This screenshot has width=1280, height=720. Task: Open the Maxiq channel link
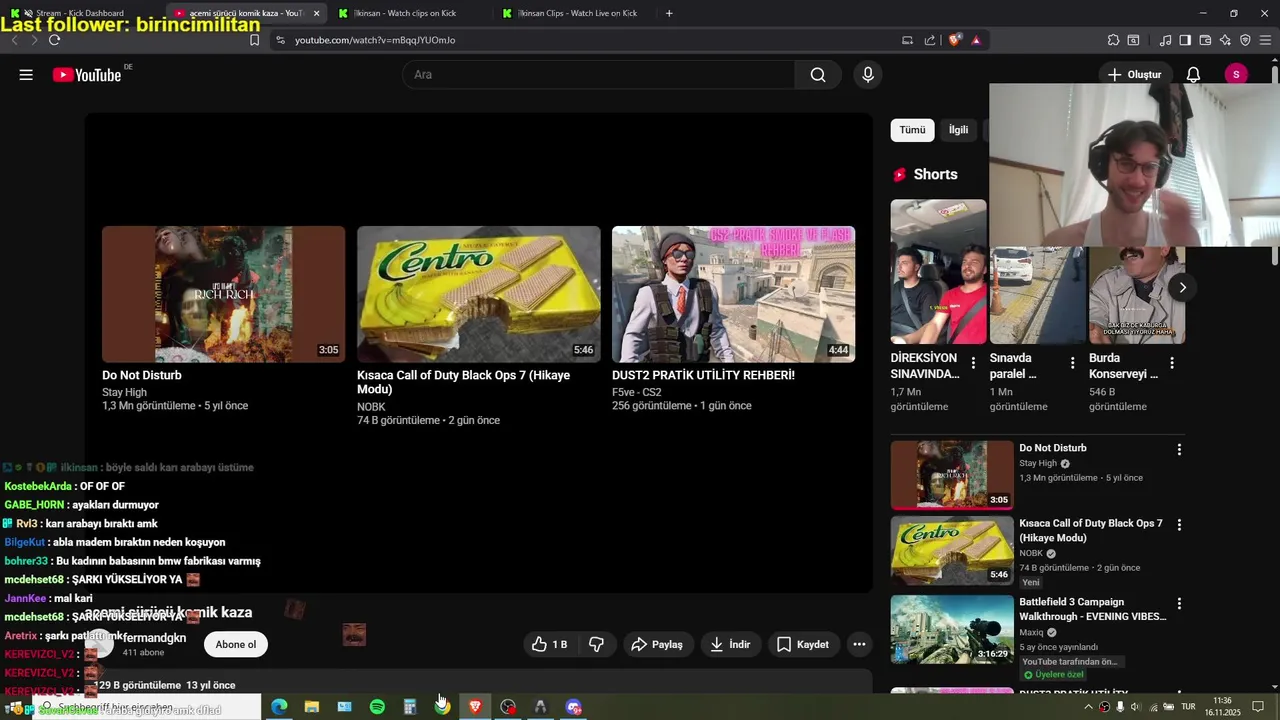1031,632
